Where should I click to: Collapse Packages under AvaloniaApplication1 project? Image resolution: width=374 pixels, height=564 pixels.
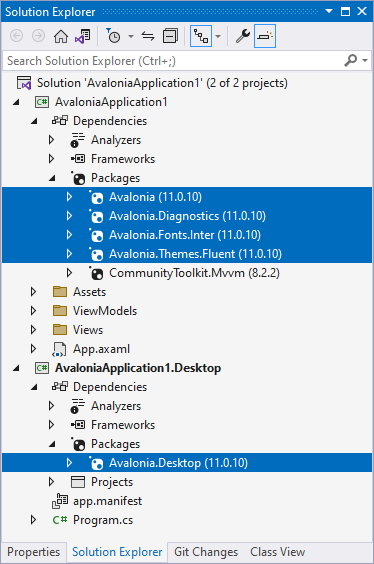click(52, 178)
